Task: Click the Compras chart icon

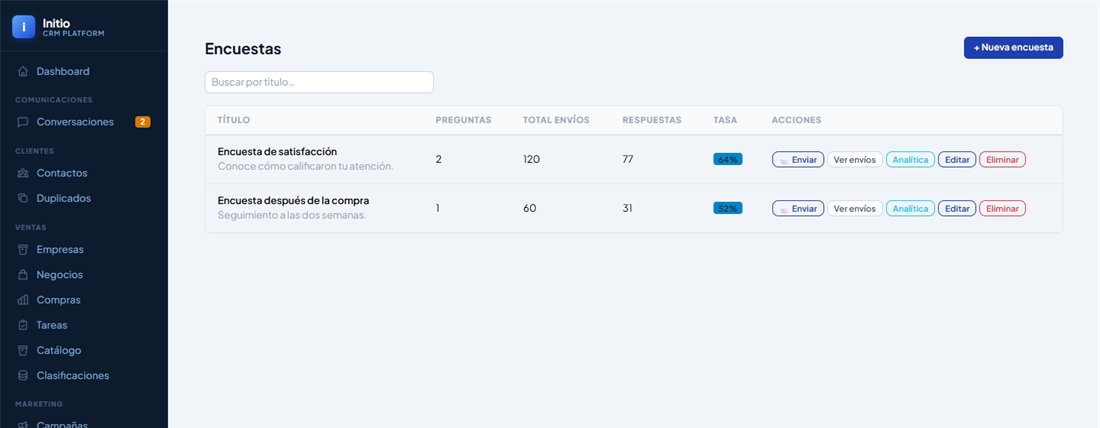Action: tap(23, 300)
